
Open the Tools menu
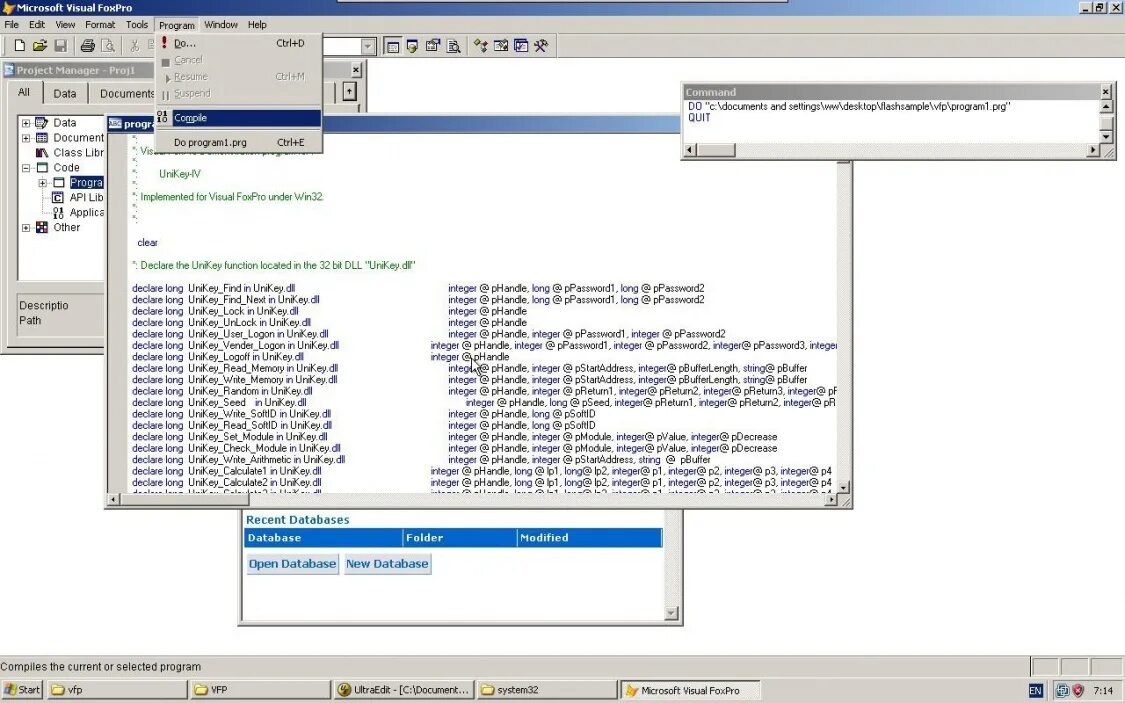136,24
